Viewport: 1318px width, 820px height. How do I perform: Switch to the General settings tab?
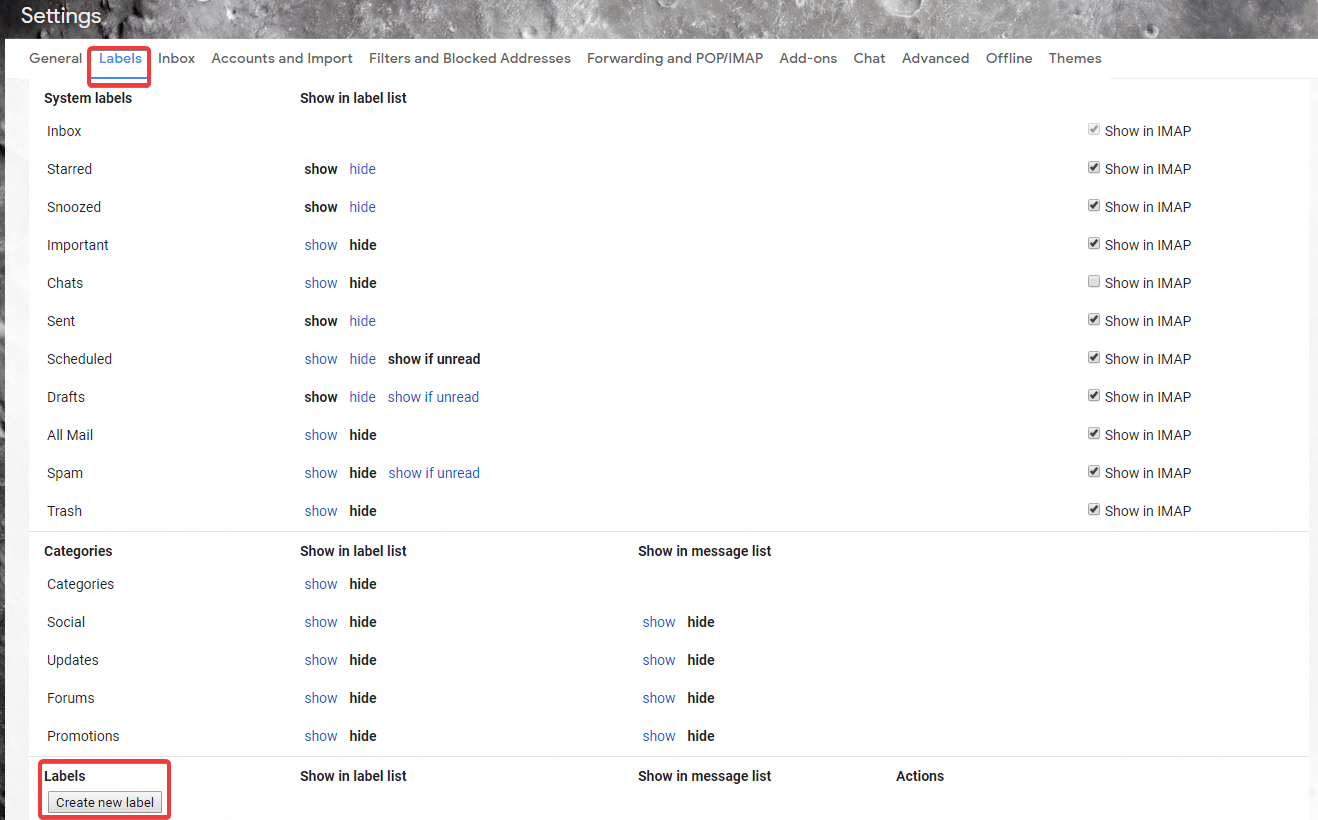(x=55, y=58)
